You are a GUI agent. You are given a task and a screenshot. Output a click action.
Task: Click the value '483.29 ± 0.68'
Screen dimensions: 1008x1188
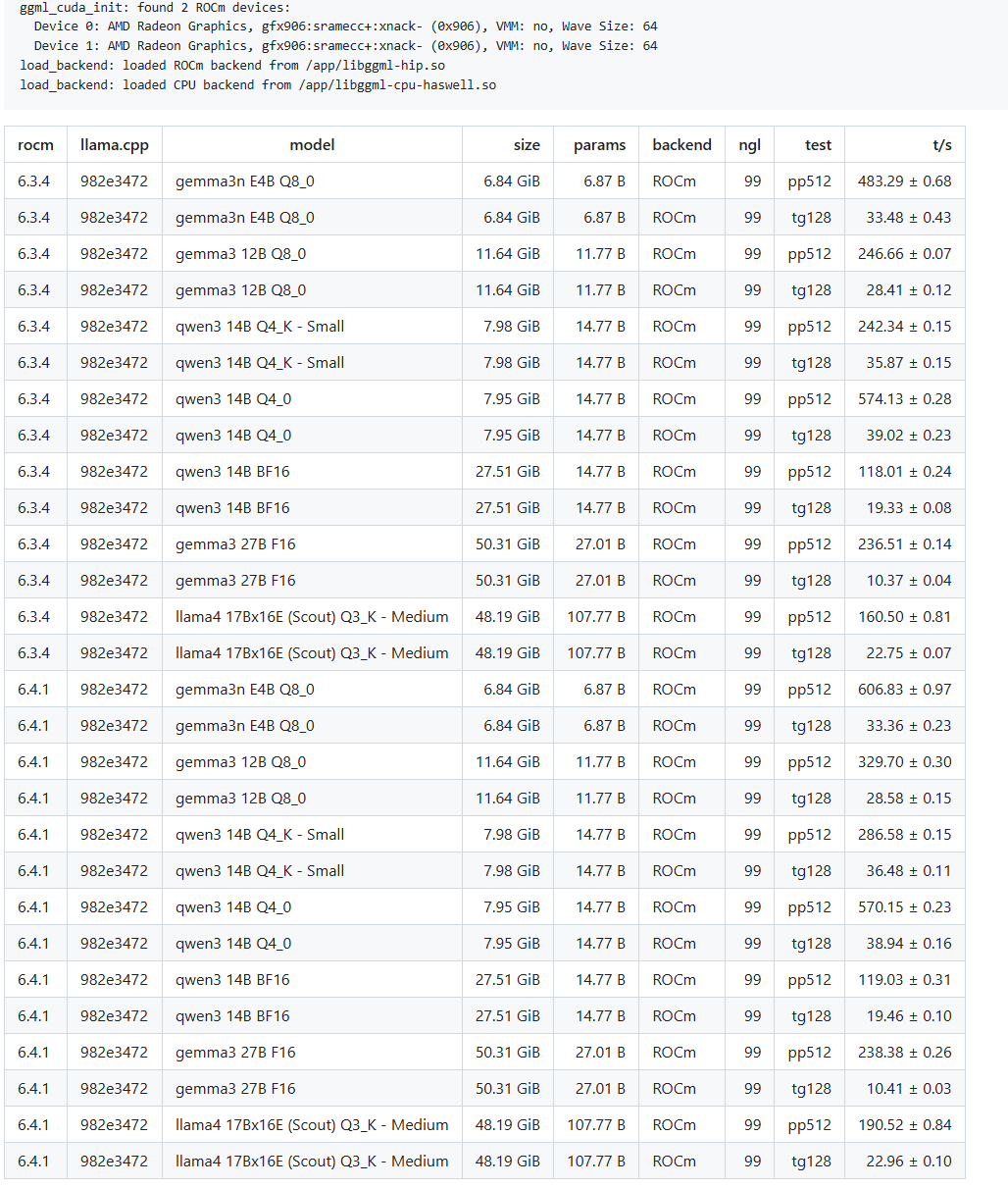coord(904,181)
